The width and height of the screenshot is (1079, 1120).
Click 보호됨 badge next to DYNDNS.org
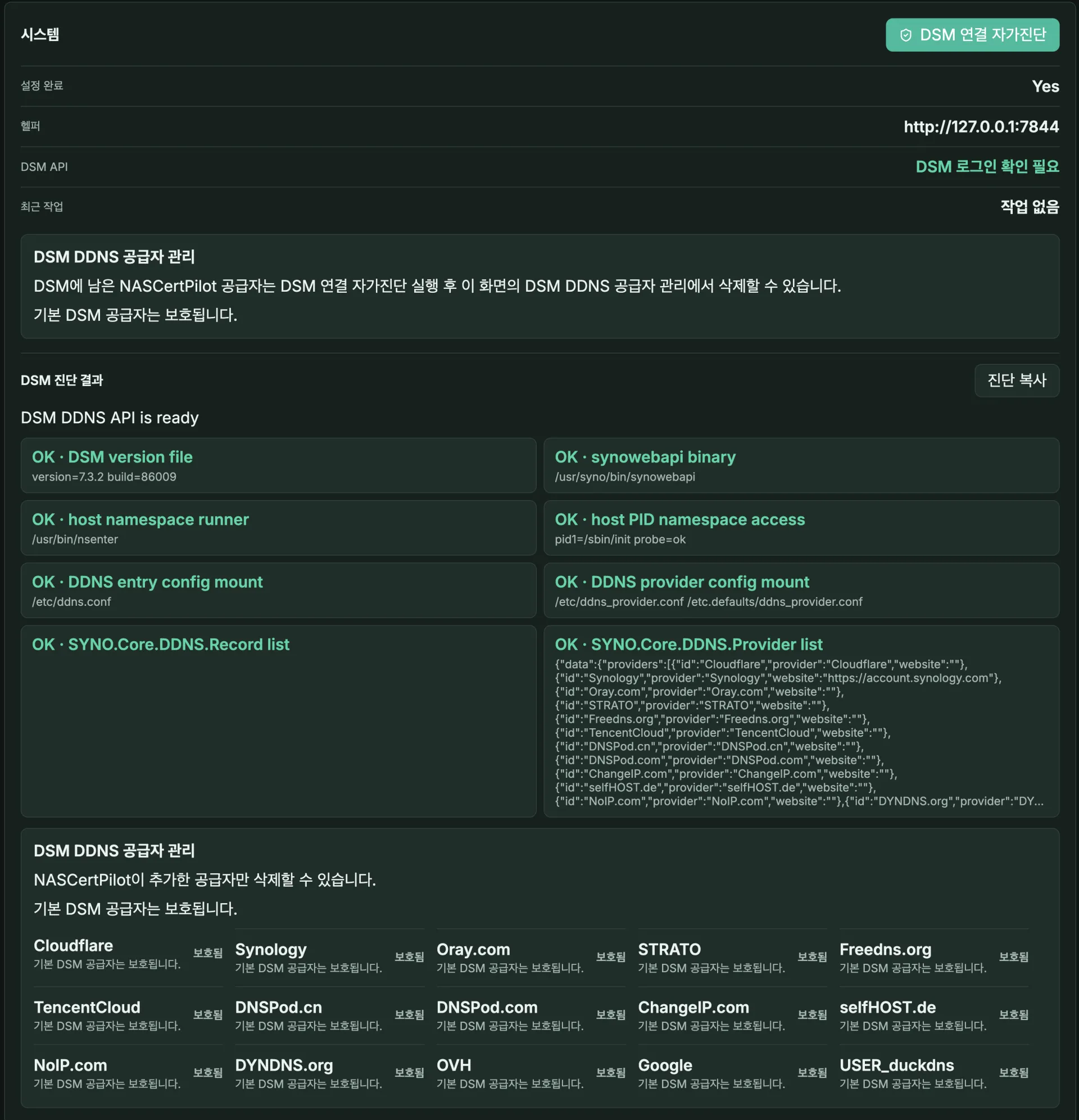409,1073
